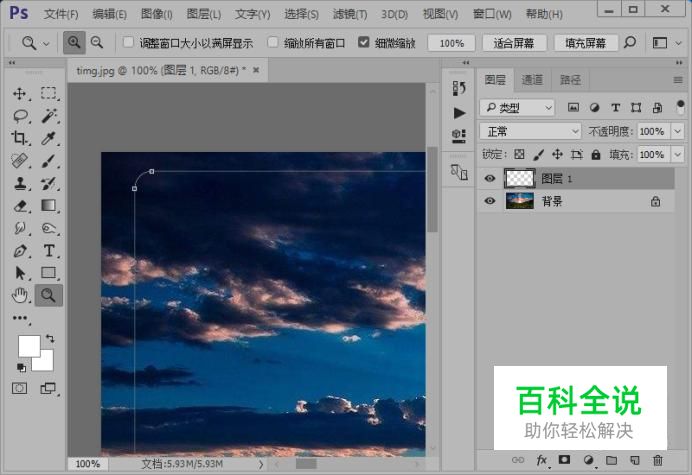This screenshot has height=475, width=692.
Task: Toggle lock position
Action: (557, 154)
